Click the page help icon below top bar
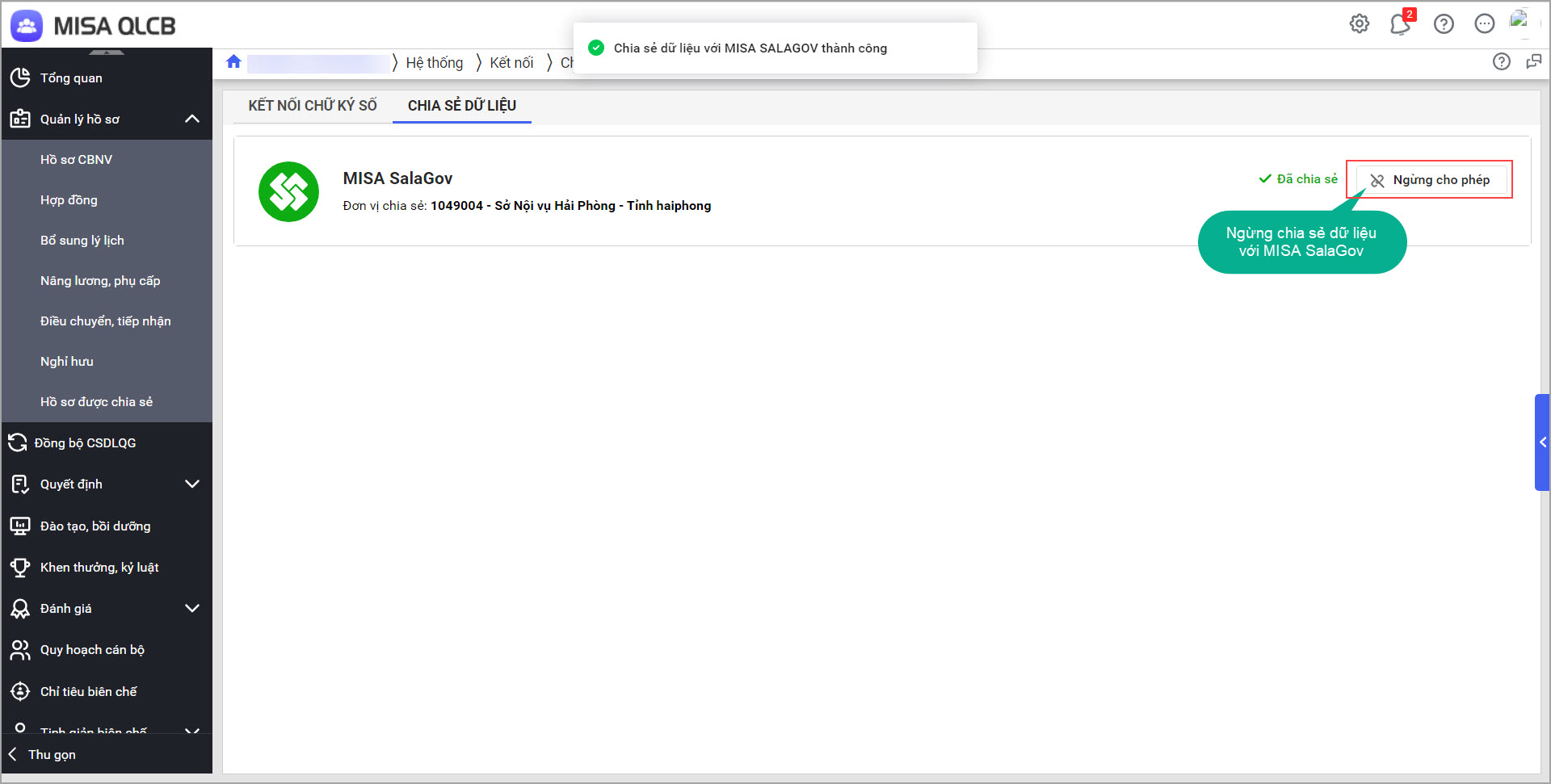 coord(1502,61)
